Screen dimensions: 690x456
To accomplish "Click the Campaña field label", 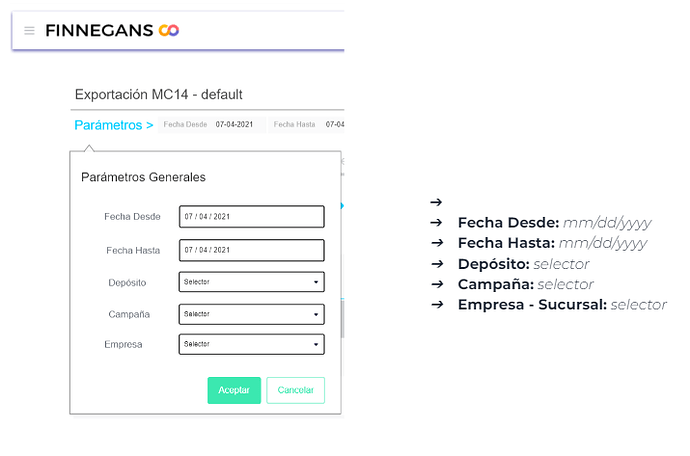I will tap(130, 314).
